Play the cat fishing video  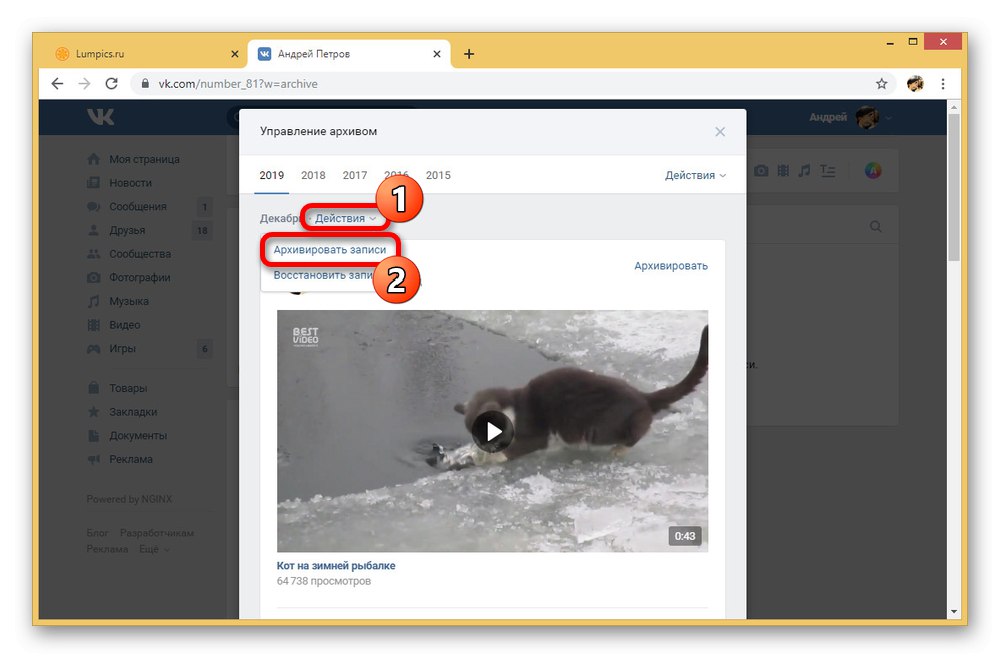493,432
